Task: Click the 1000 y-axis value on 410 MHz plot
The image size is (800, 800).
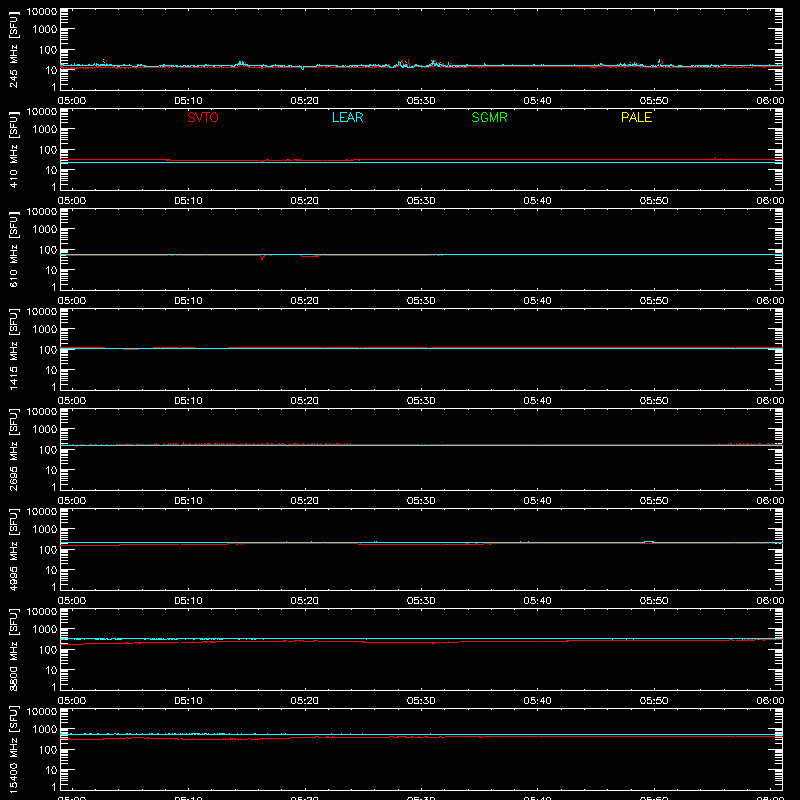Action: 45,130
